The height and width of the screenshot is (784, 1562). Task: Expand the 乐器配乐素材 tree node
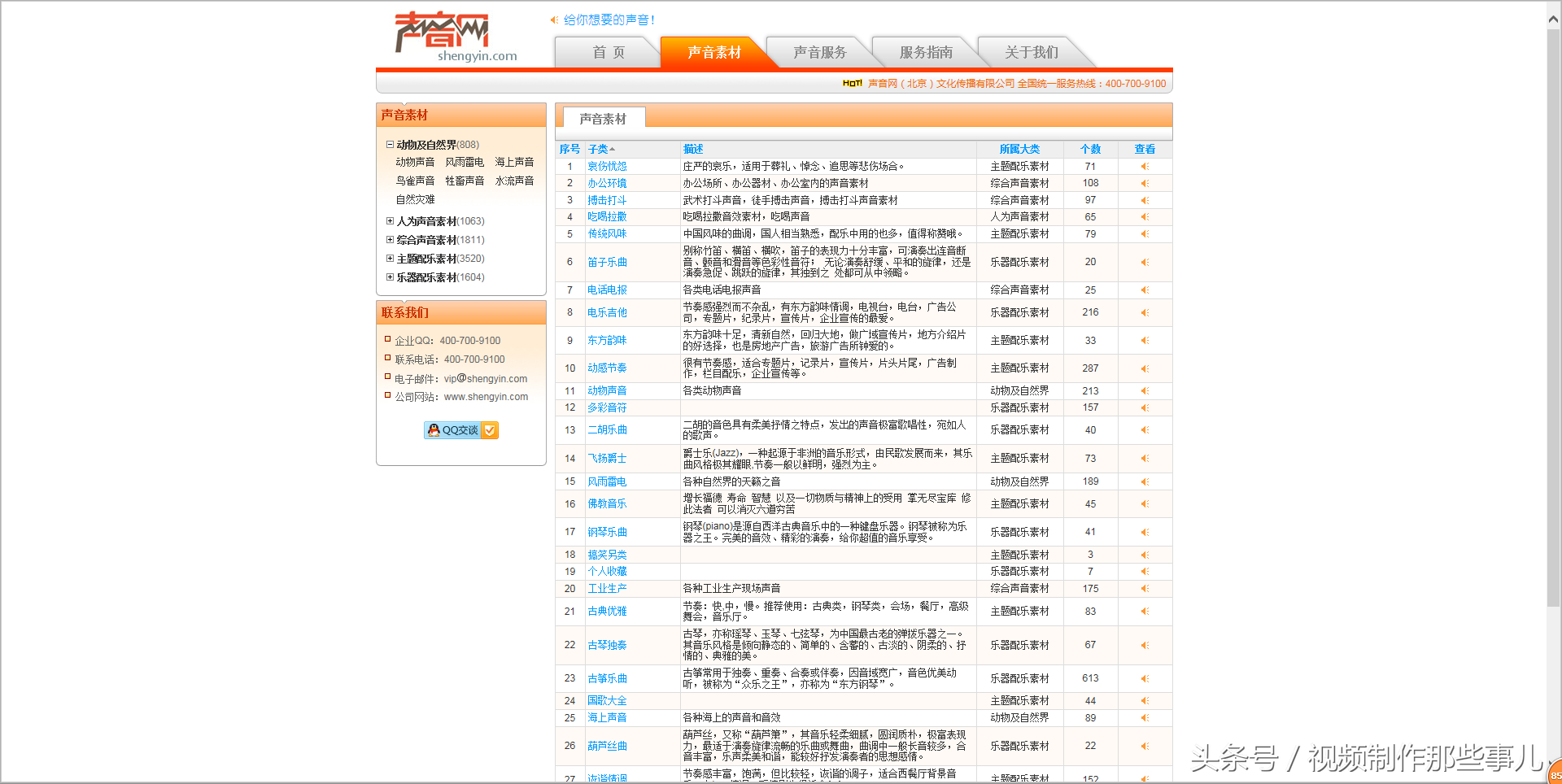click(390, 277)
